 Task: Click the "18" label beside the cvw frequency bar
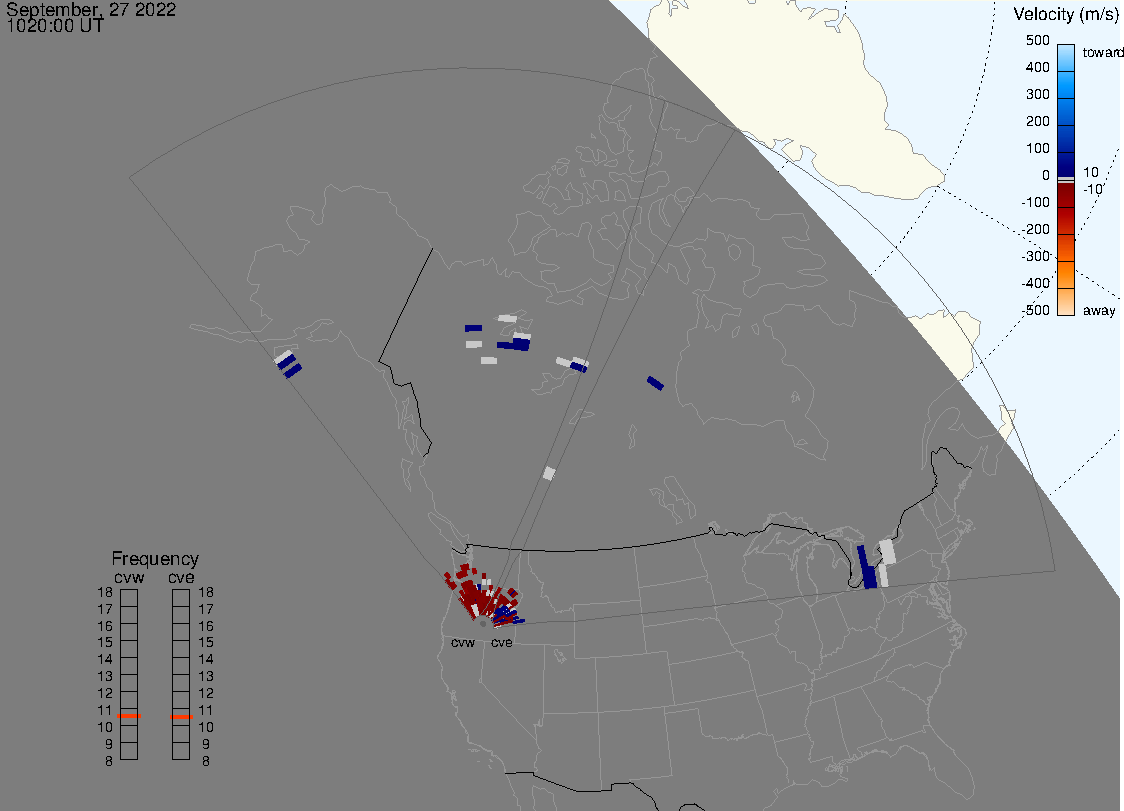click(105, 592)
